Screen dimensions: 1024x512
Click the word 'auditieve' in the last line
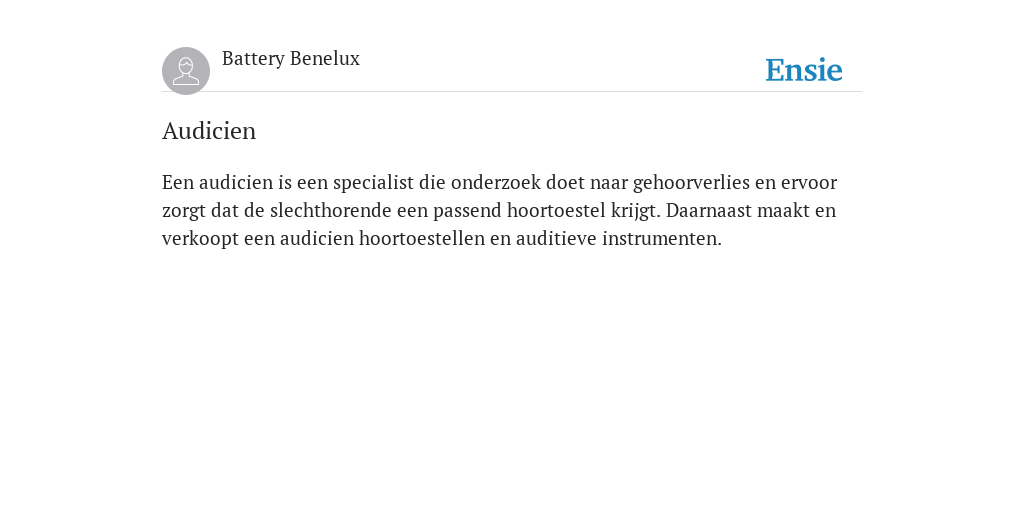556,239
